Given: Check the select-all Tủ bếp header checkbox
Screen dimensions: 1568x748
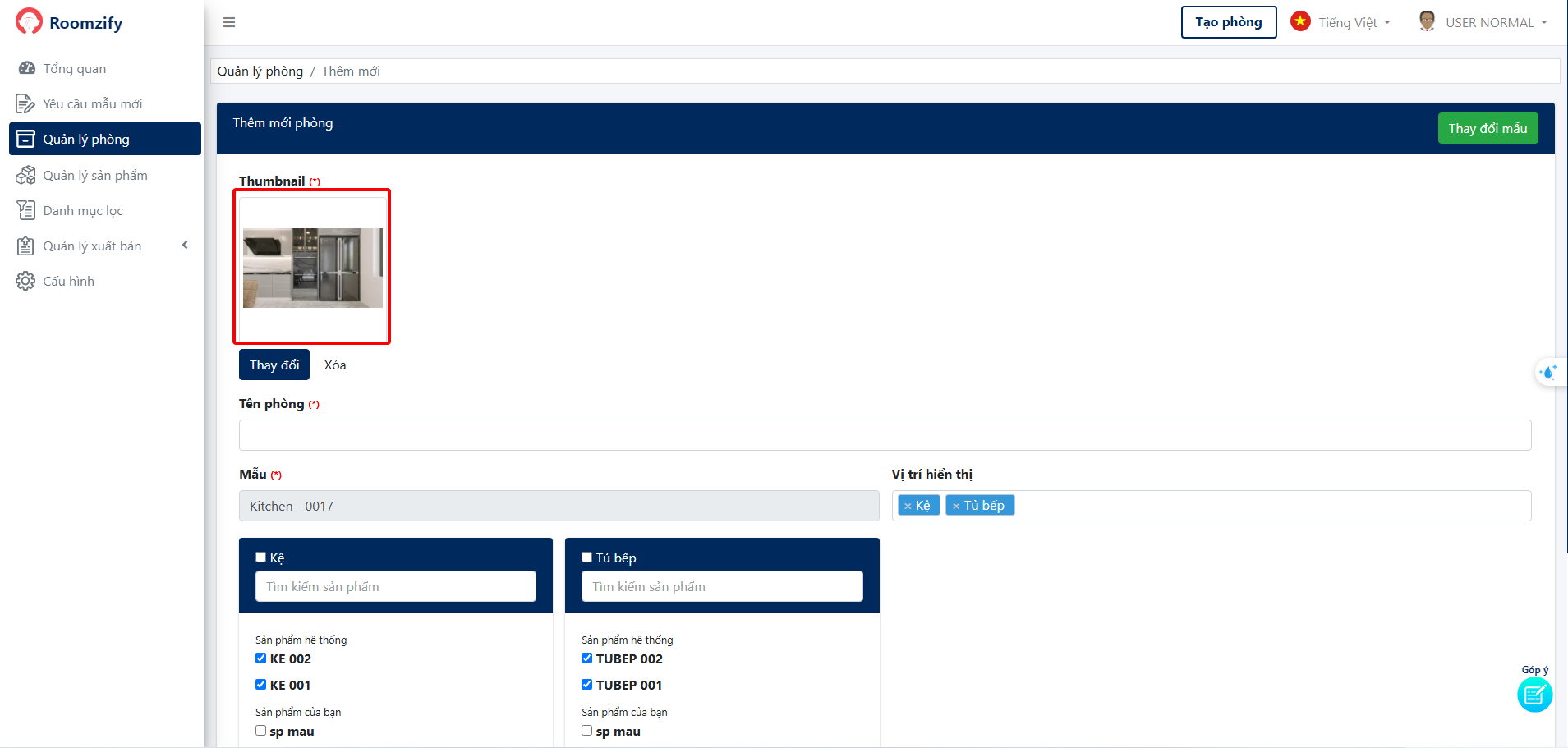Looking at the screenshot, I should 587,558.
